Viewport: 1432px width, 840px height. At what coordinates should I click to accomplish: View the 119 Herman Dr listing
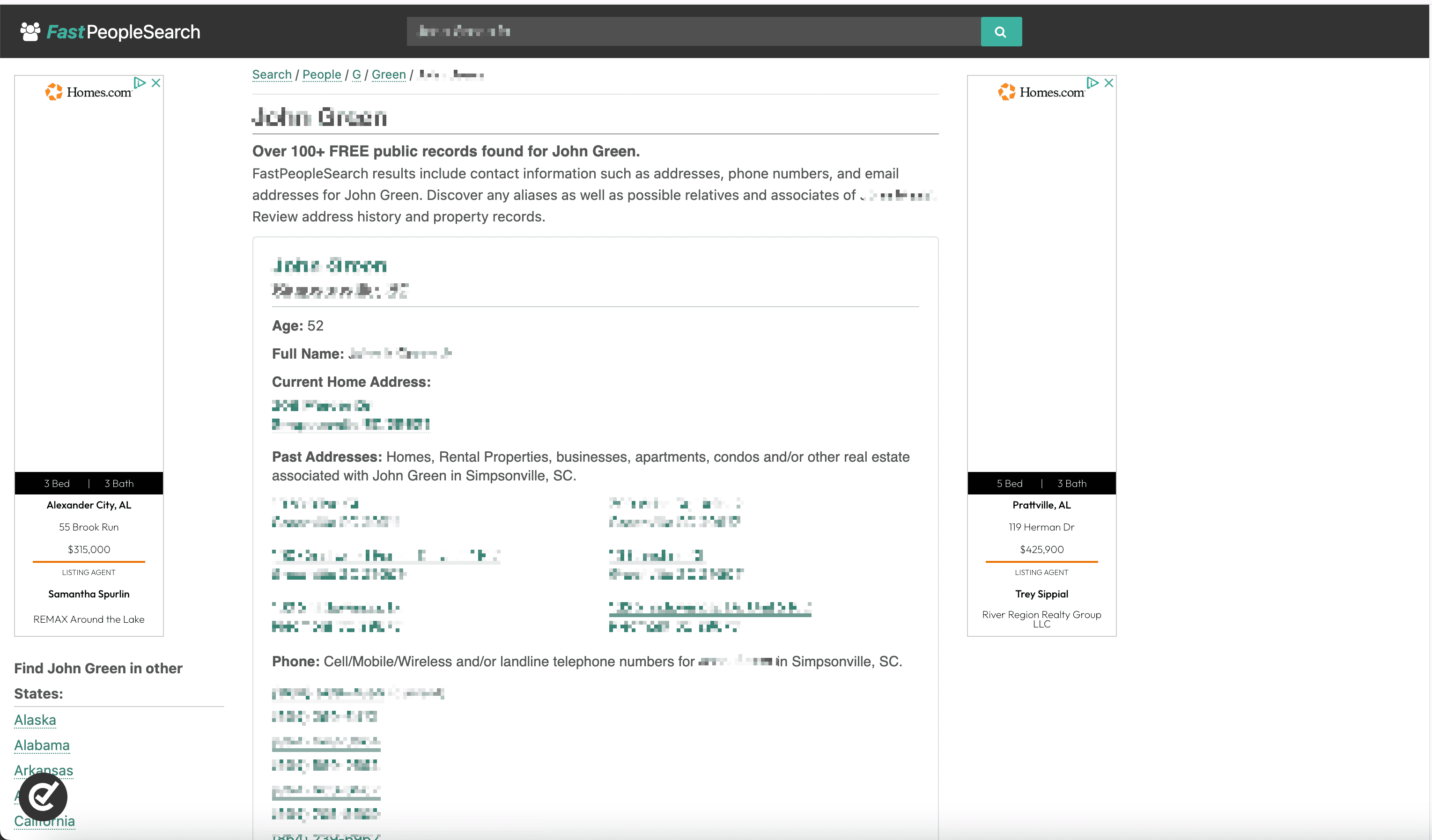(1041, 527)
